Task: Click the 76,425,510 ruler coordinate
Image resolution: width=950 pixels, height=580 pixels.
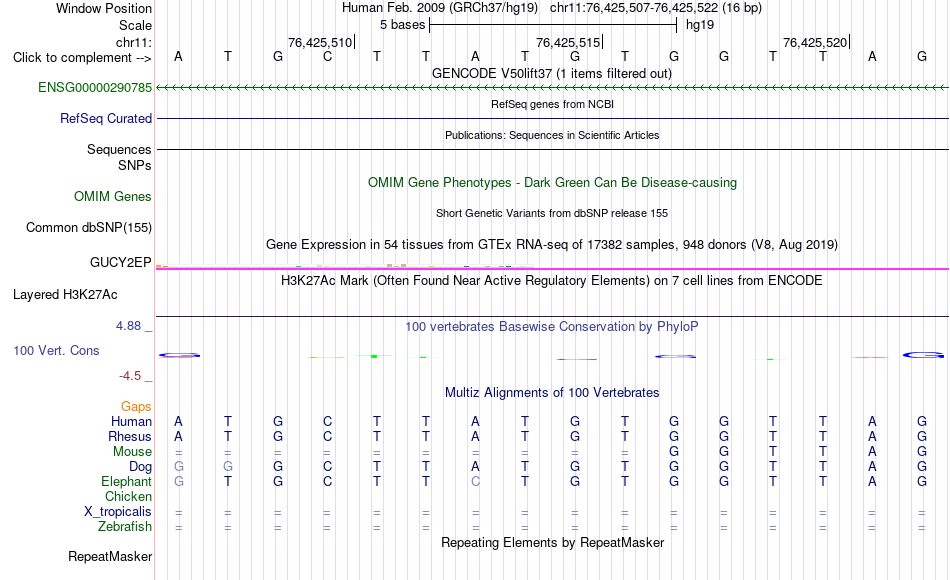Action: tap(320, 42)
